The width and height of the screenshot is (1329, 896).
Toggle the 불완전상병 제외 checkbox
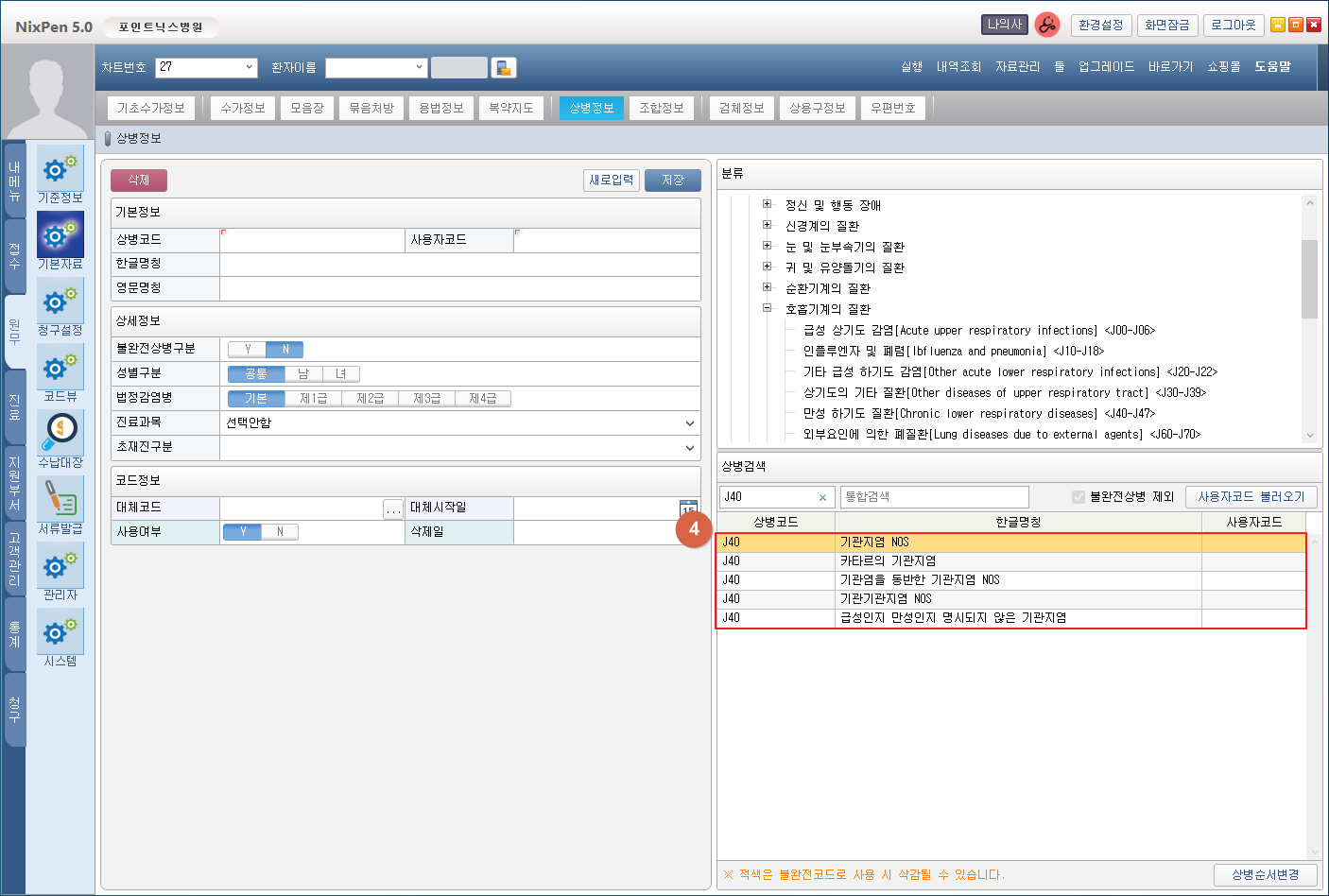[x=1079, y=497]
